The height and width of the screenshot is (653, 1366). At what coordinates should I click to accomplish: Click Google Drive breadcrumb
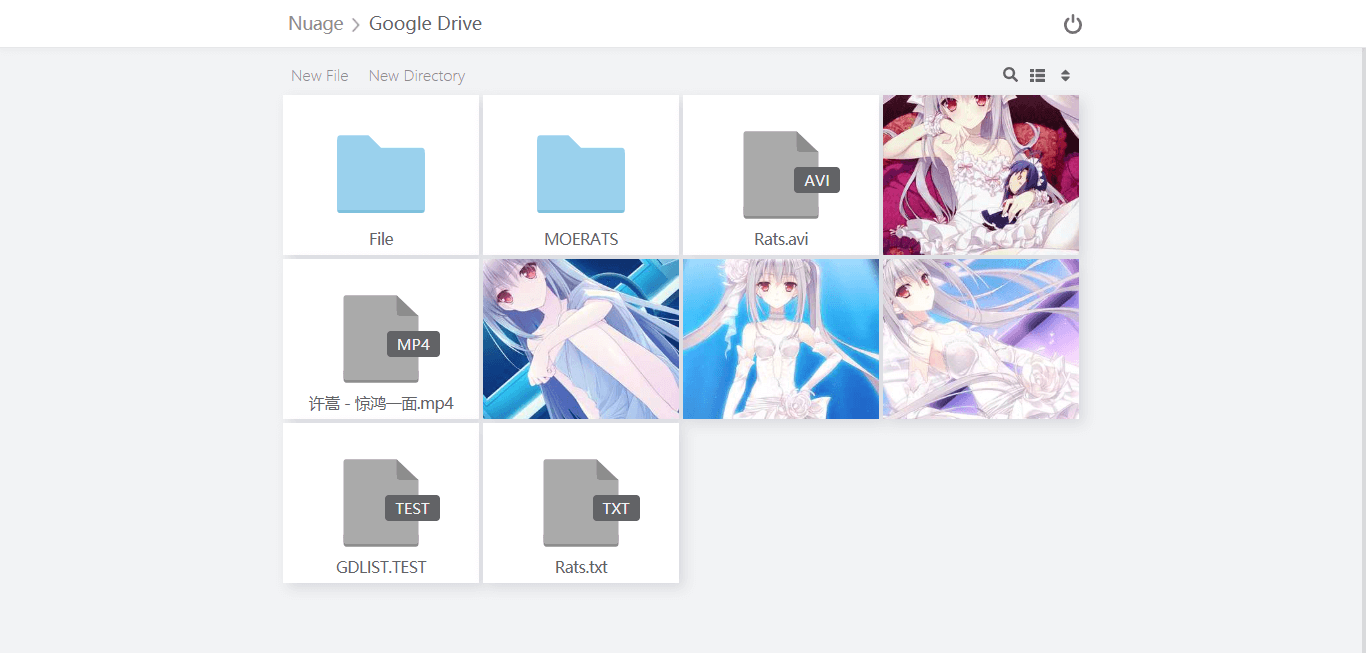click(425, 24)
